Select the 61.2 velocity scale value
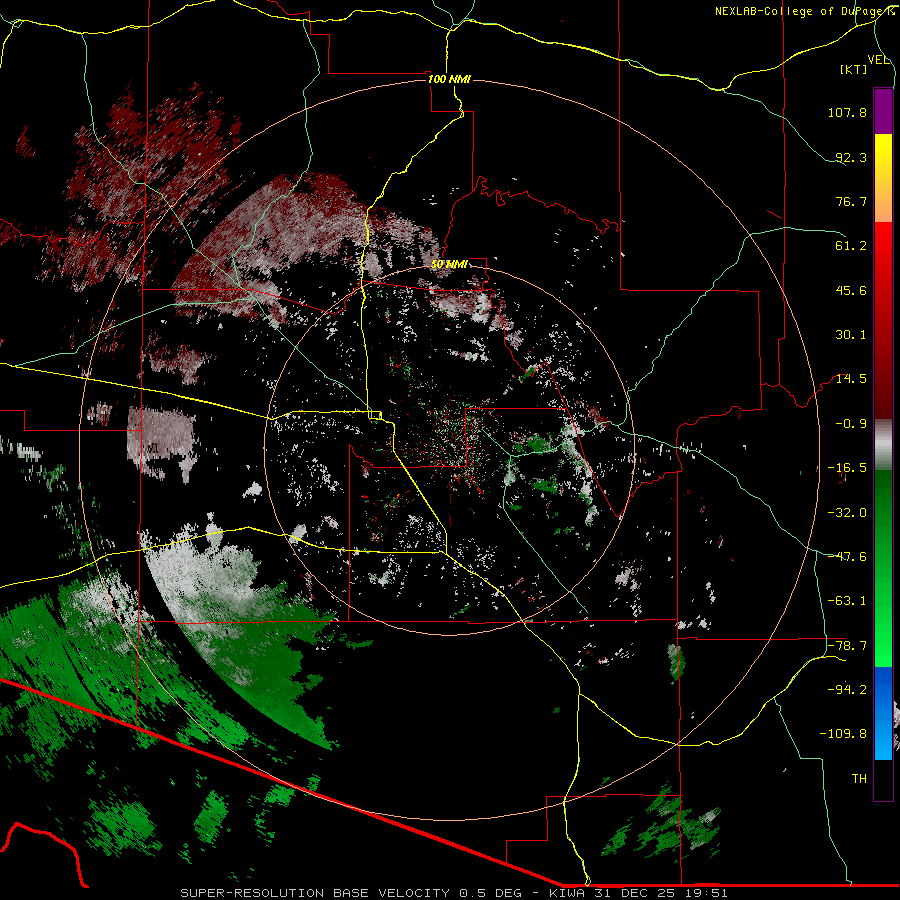 coord(851,246)
